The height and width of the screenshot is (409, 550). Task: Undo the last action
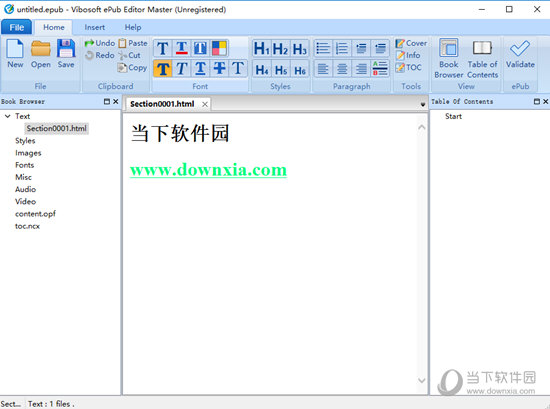(x=100, y=43)
